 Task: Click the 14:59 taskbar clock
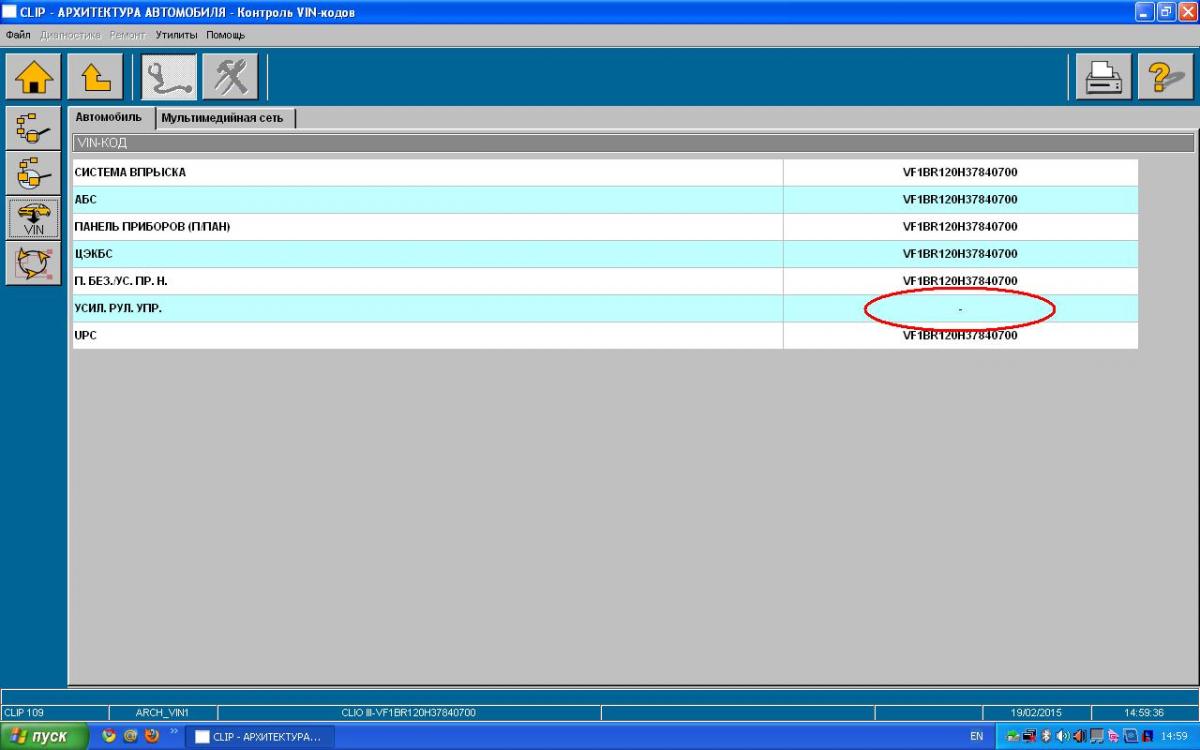click(x=1174, y=736)
